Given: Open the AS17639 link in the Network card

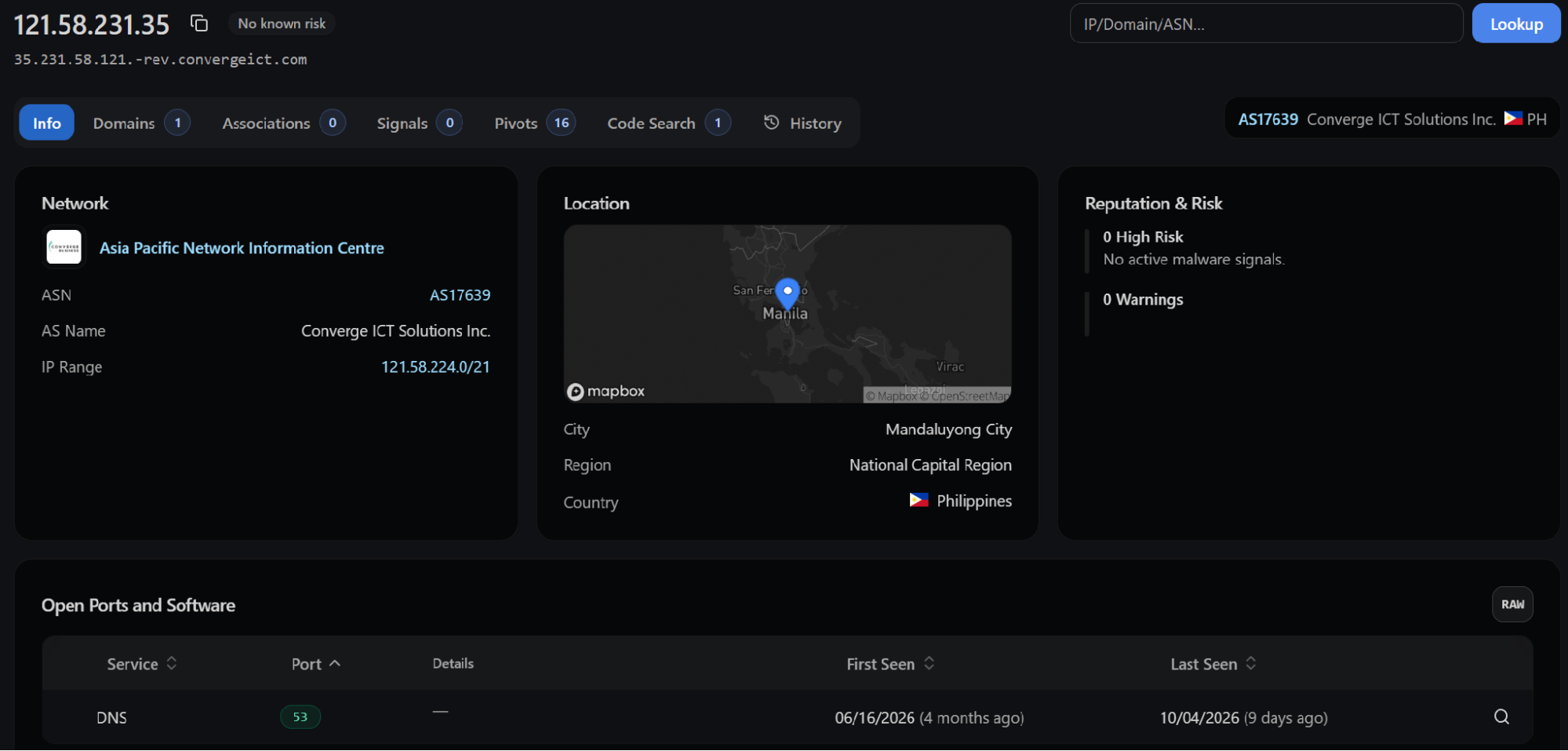Looking at the screenshot, I should pyautogui.click(x=460, y=295).
